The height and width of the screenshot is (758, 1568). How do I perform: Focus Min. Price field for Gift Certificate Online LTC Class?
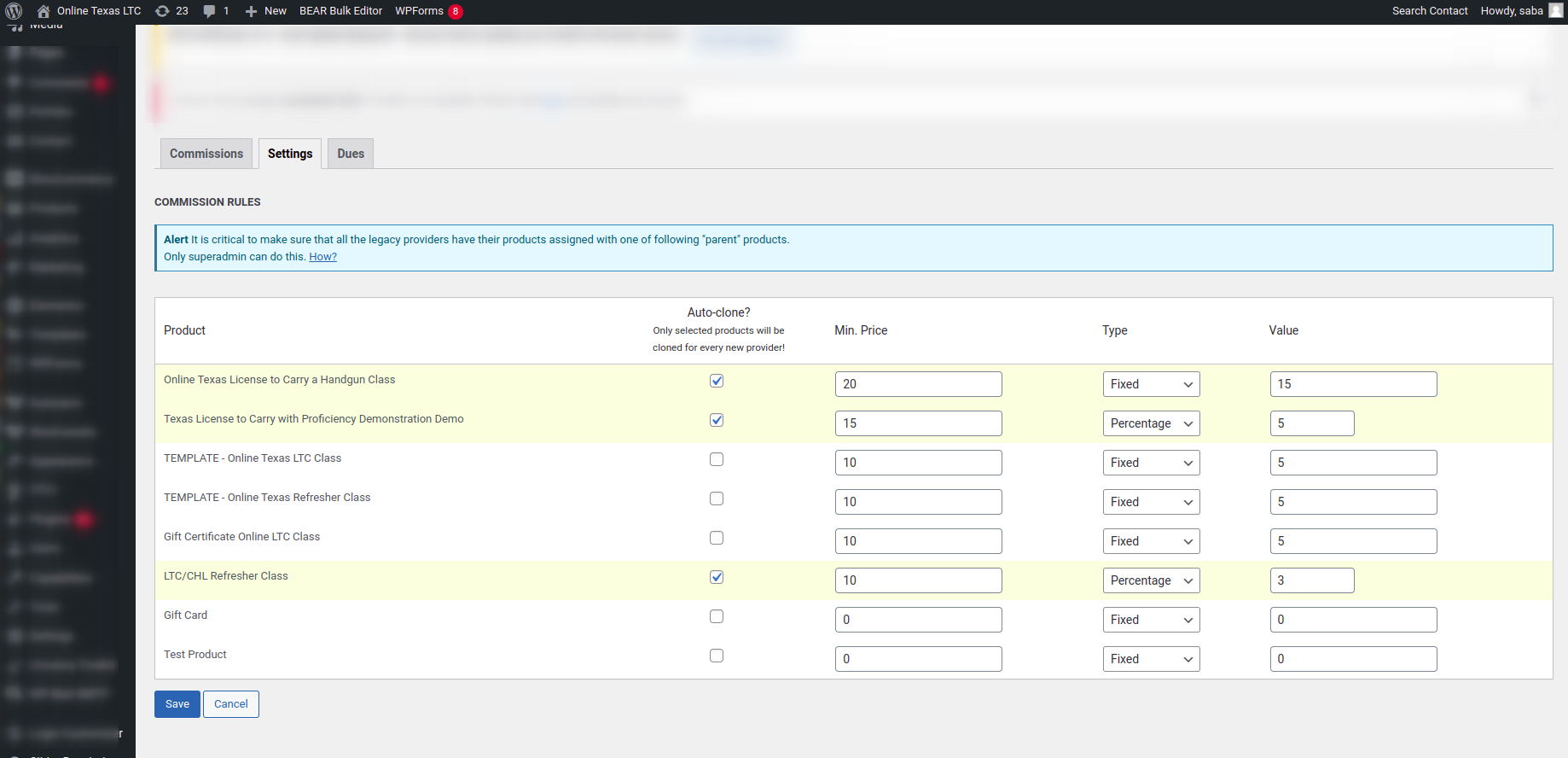pos(919,541)
